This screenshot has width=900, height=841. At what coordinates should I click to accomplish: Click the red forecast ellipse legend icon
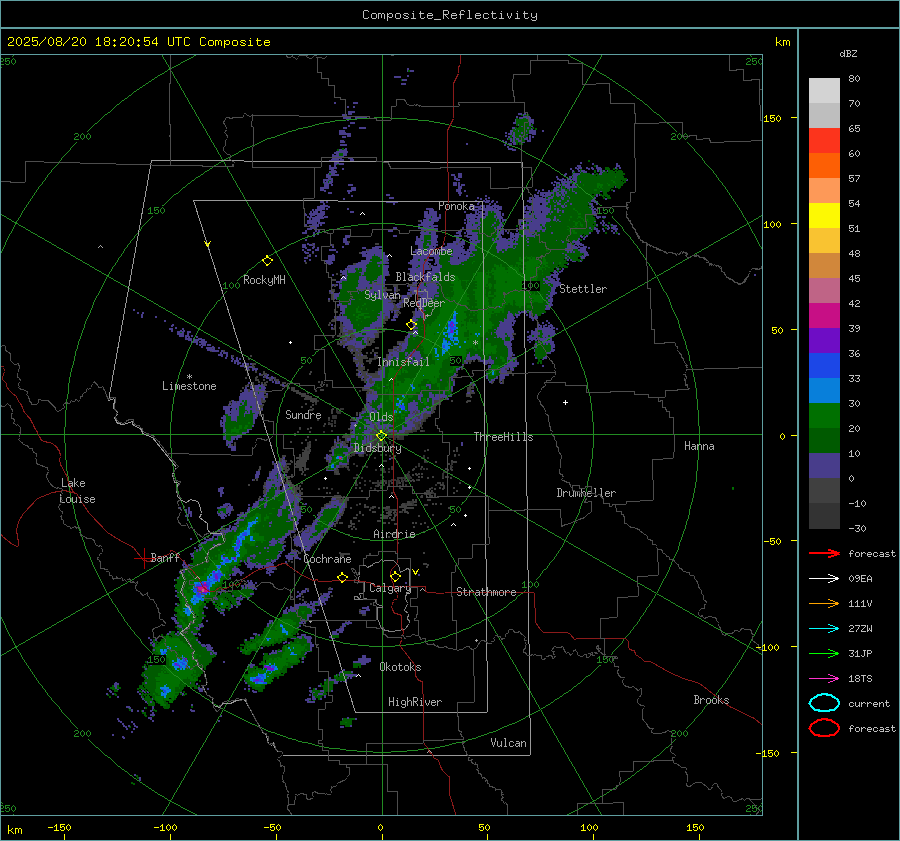pyautogui.click(x=824, y=728)
